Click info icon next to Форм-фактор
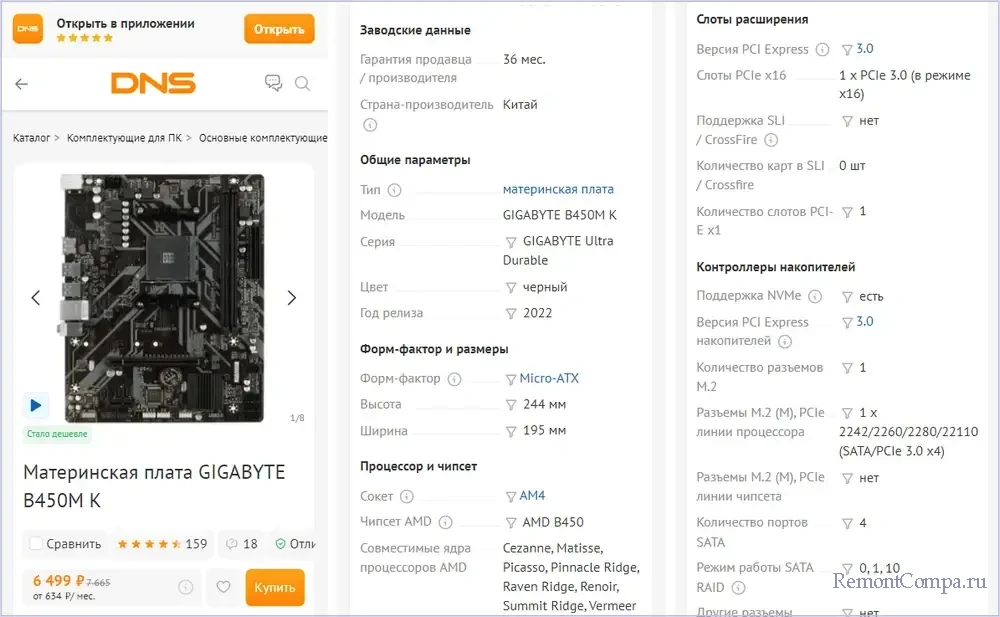Screen dimensions: 1000x617 pos(454,379)
